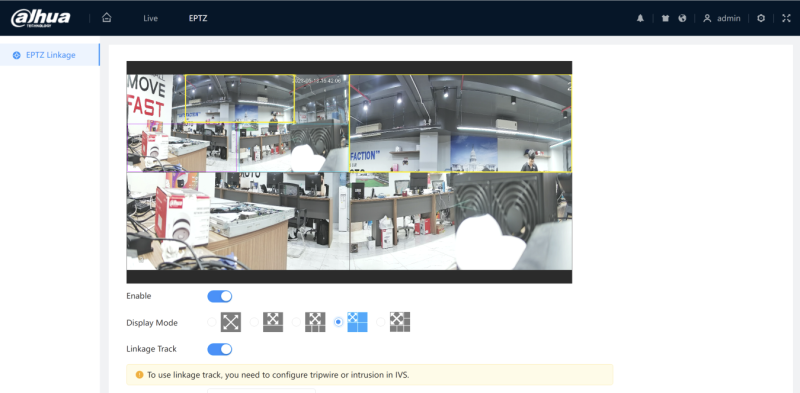Select the radio button for one-plus-five layout
This screenshot has height=393, width=800.
click(381, 322)
